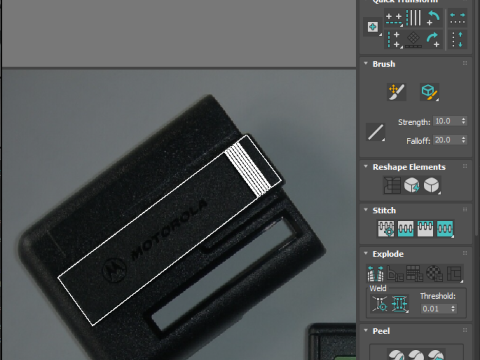Screen dimensions: 480x360
Task: Adjust the Falloff spinner arrows
Action: tap(464, 140)
